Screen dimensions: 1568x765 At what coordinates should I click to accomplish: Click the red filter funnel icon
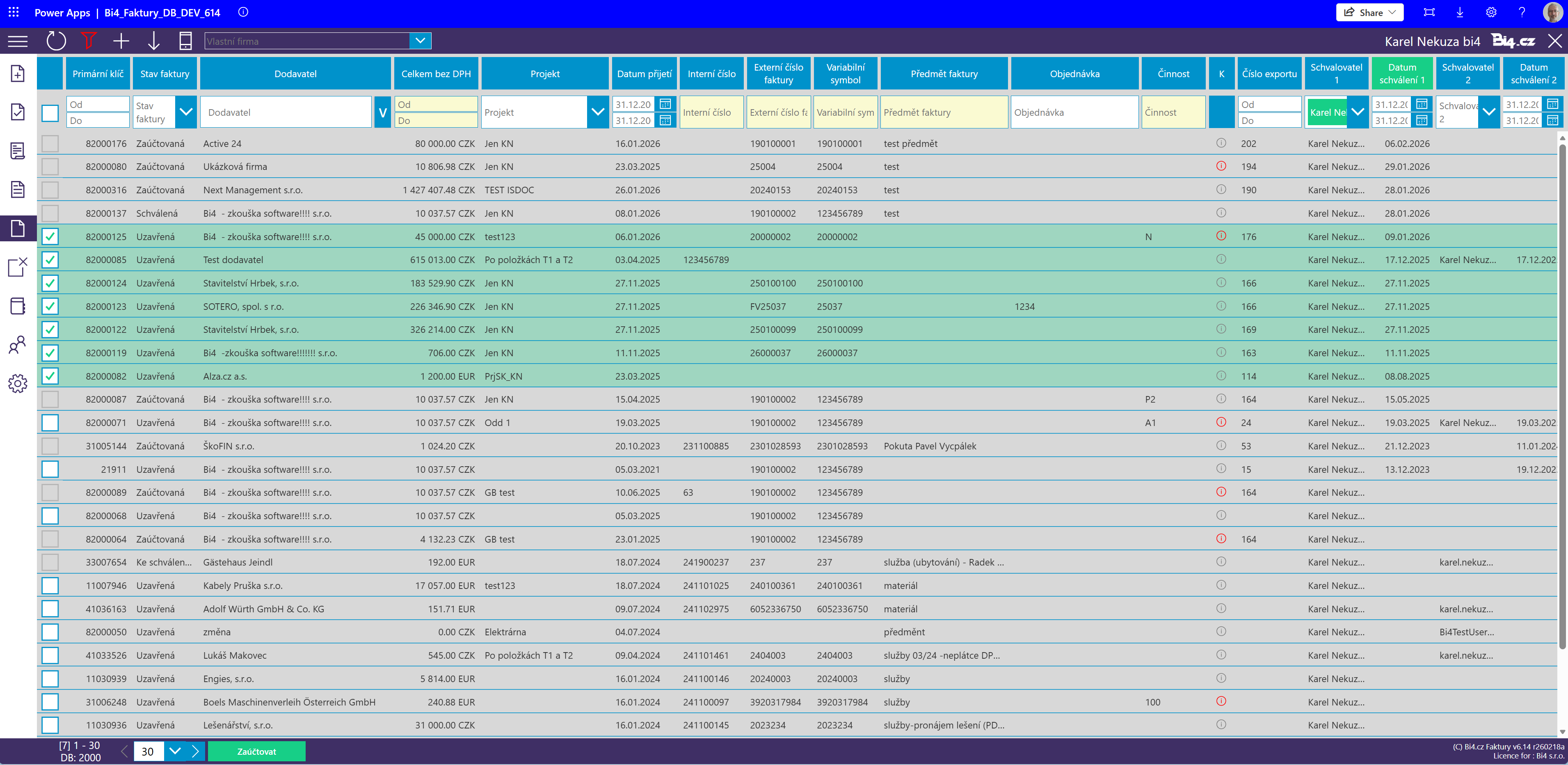click(89, 41)
